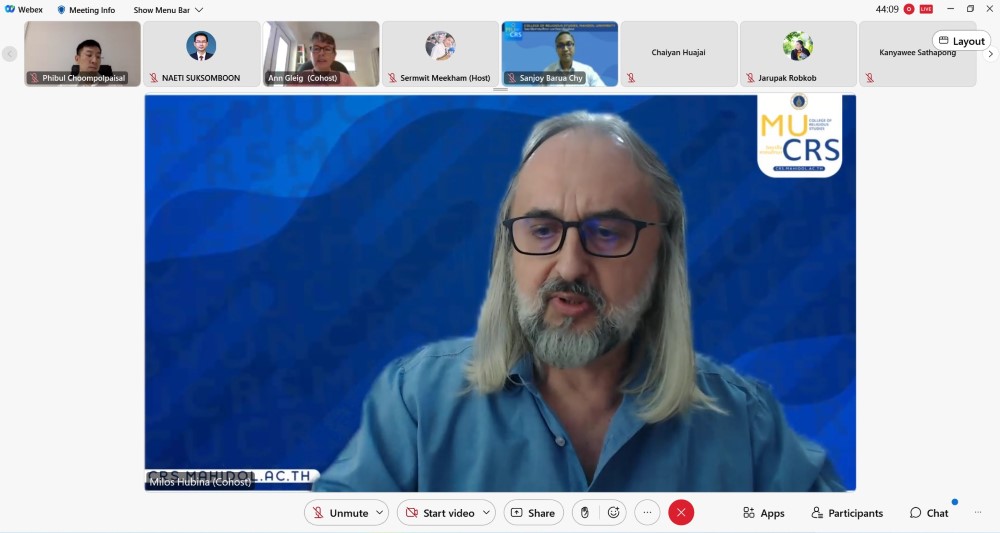Start video camera

(439, 513)
